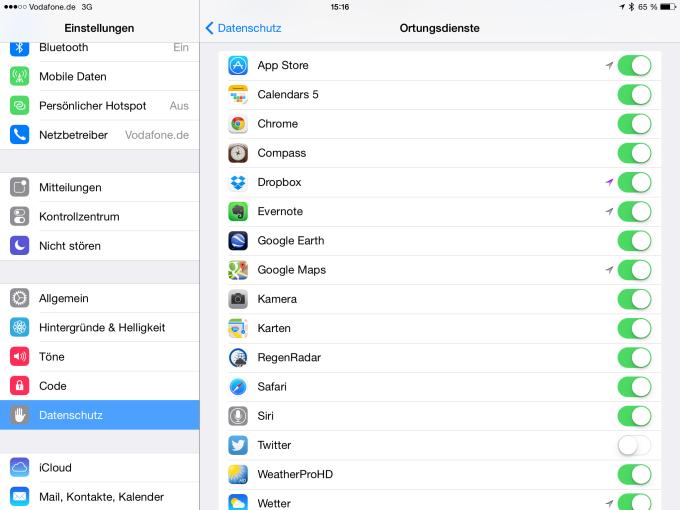Tap the Netzbetreiber phone icon
The image size is (680, 510).
click(x=20, y=135)
